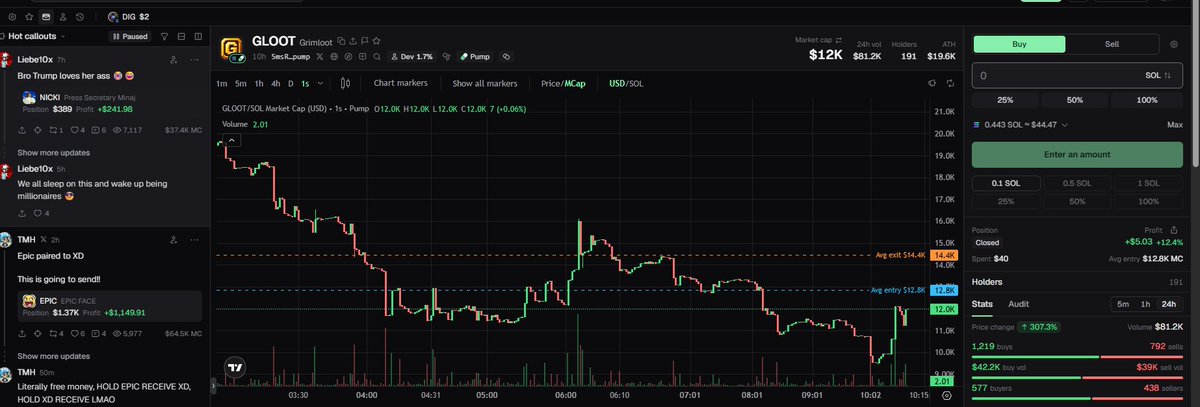
Task: Click the Enter an amount button
Action: pos(1077,154)
